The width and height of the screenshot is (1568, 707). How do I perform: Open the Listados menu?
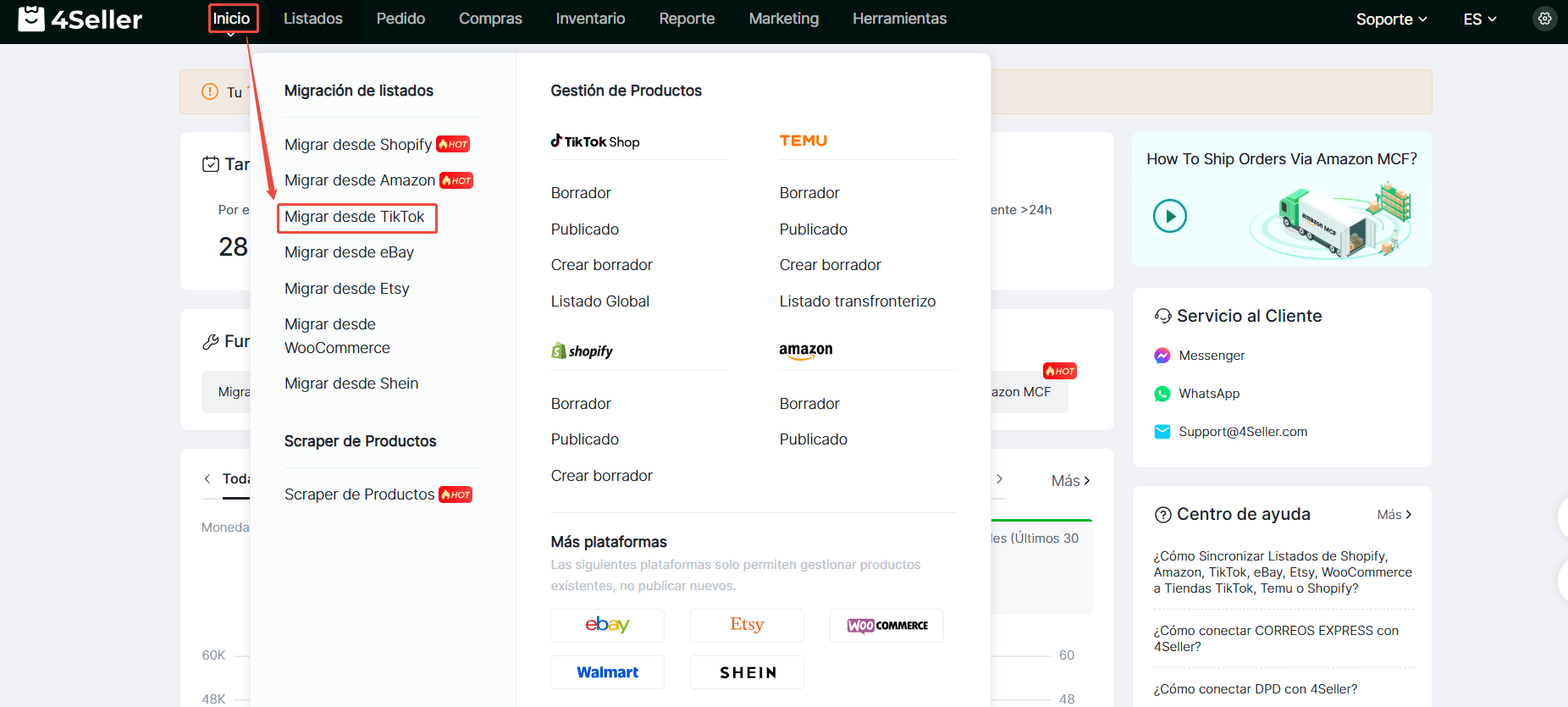[313, 19]
